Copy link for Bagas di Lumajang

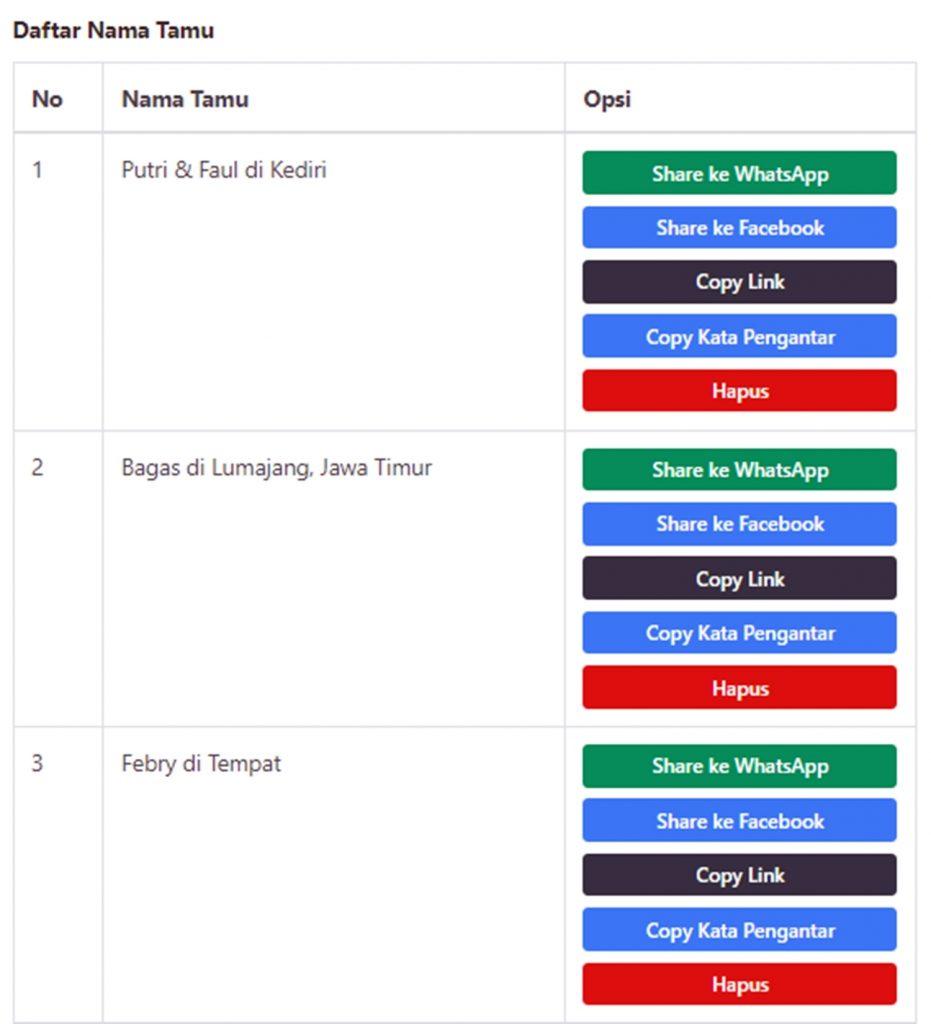pos(739,578)
